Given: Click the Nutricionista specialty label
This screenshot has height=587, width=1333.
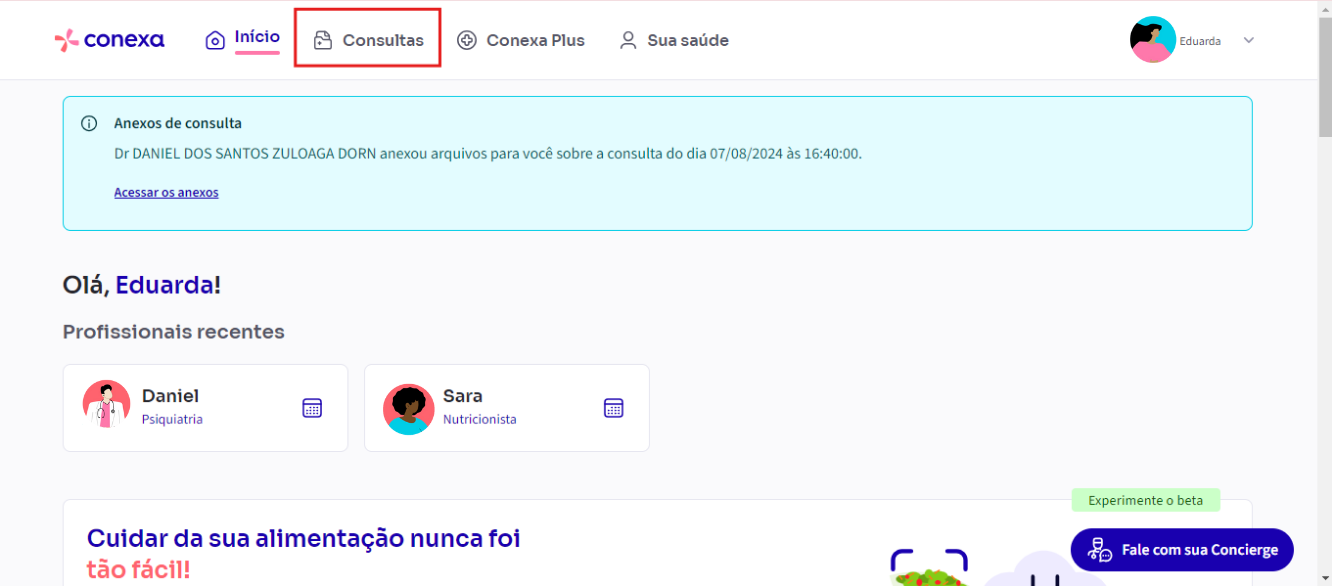Looking at the screenshot, I should (480, 420).
